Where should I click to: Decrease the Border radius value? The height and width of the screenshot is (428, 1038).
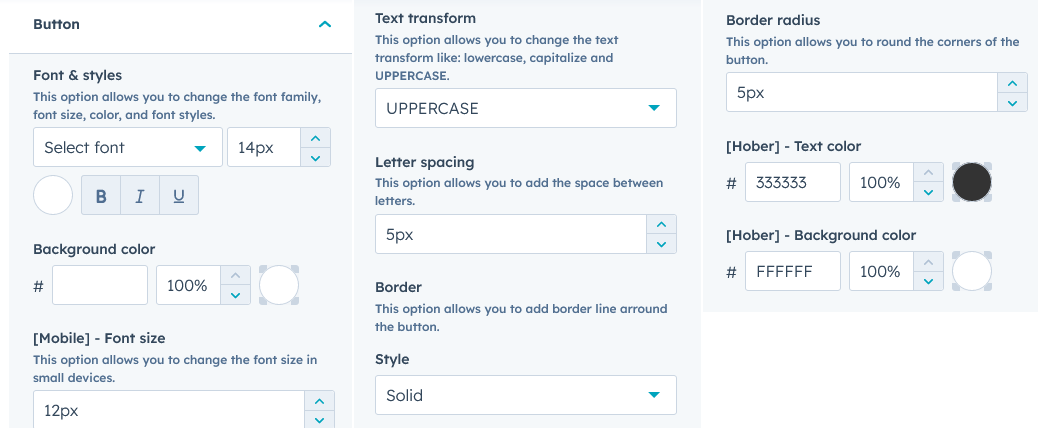[x=1012, y=102]
